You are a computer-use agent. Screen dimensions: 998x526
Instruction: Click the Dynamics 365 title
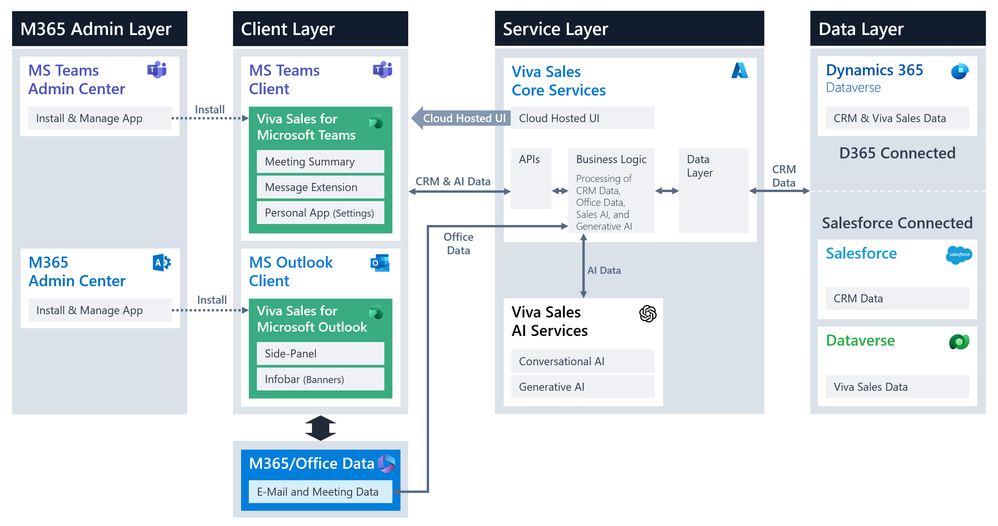(875, 70)
